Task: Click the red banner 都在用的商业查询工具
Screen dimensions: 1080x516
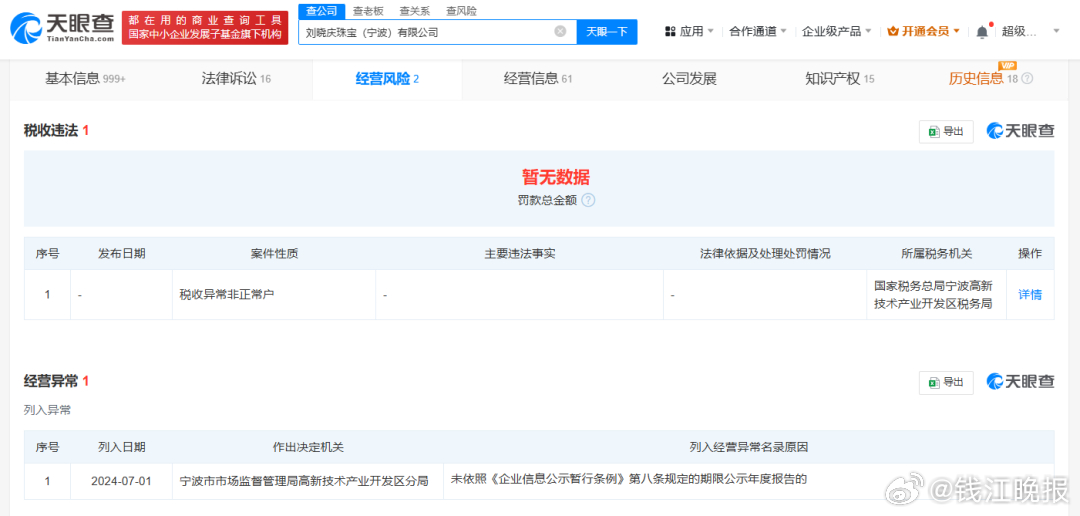Action: (205, 28)
